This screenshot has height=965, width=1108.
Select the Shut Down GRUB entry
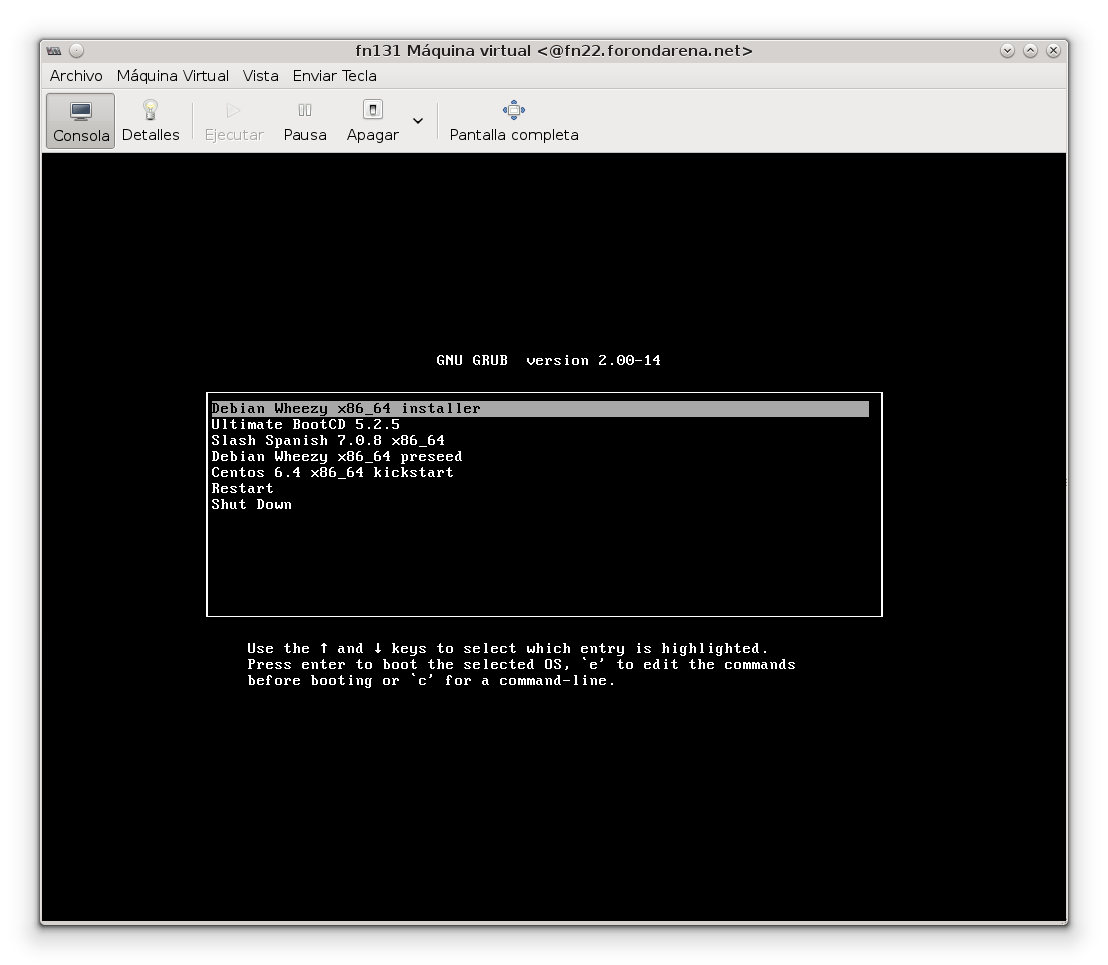click(540, 504)
